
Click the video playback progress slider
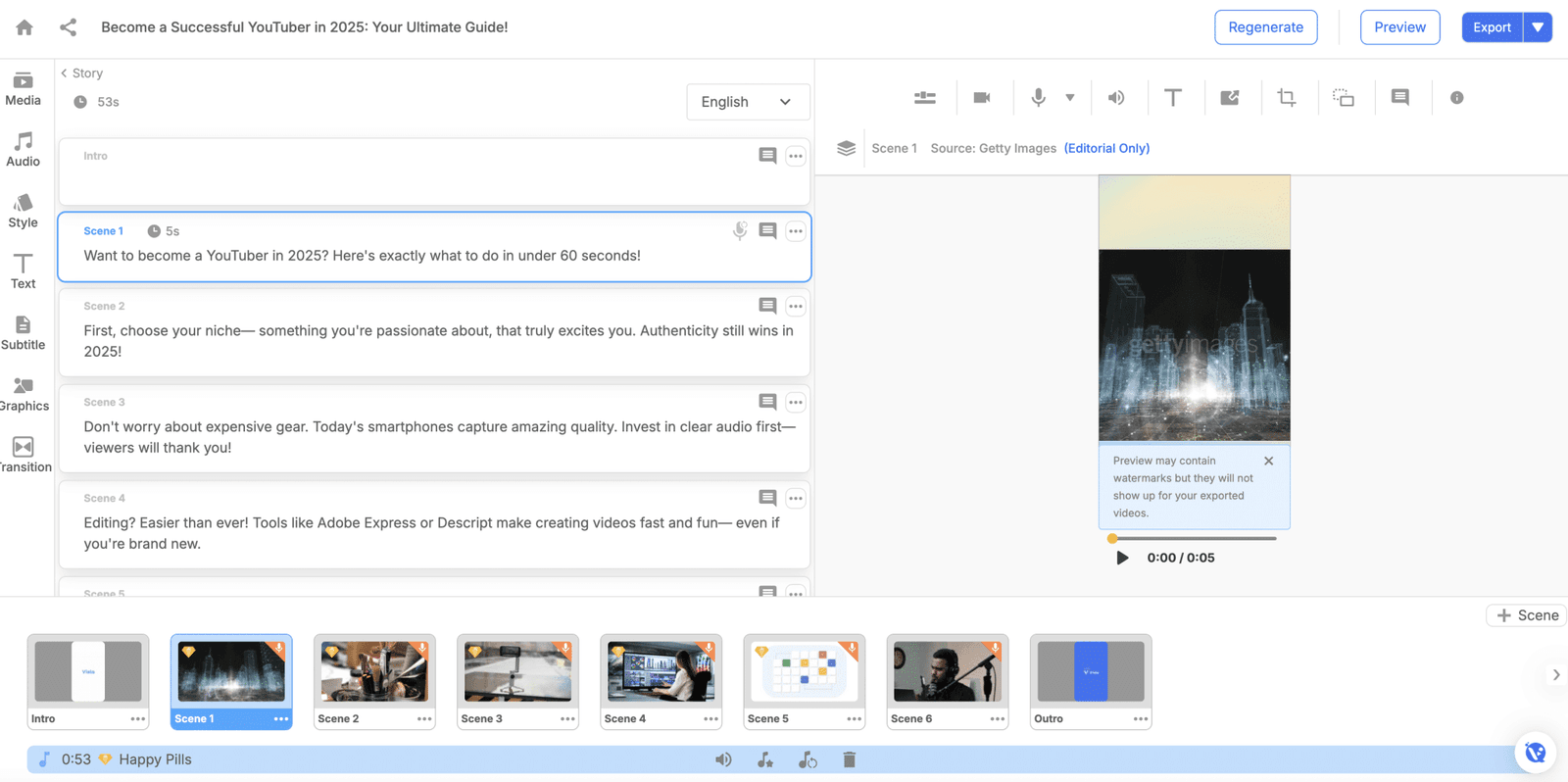pos(1194,538)
